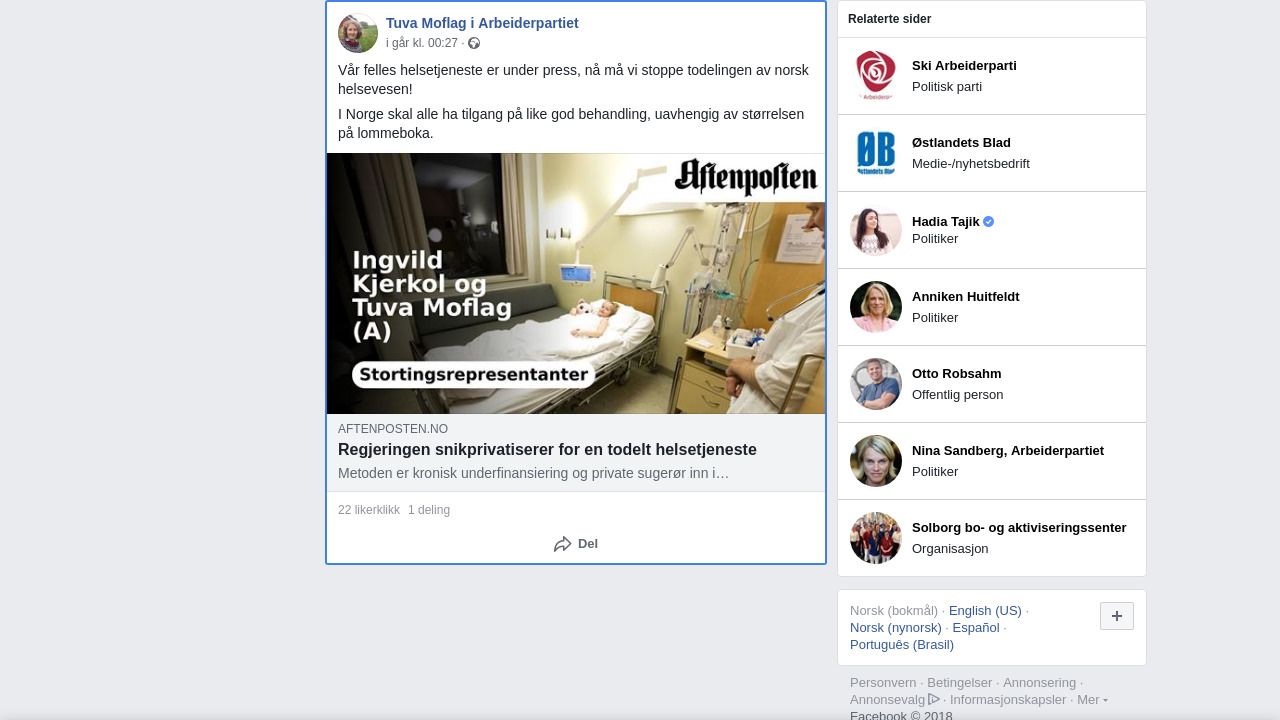
Task: Switch language to English (US)
Action: pyautogui.click(x=985, y=611)
